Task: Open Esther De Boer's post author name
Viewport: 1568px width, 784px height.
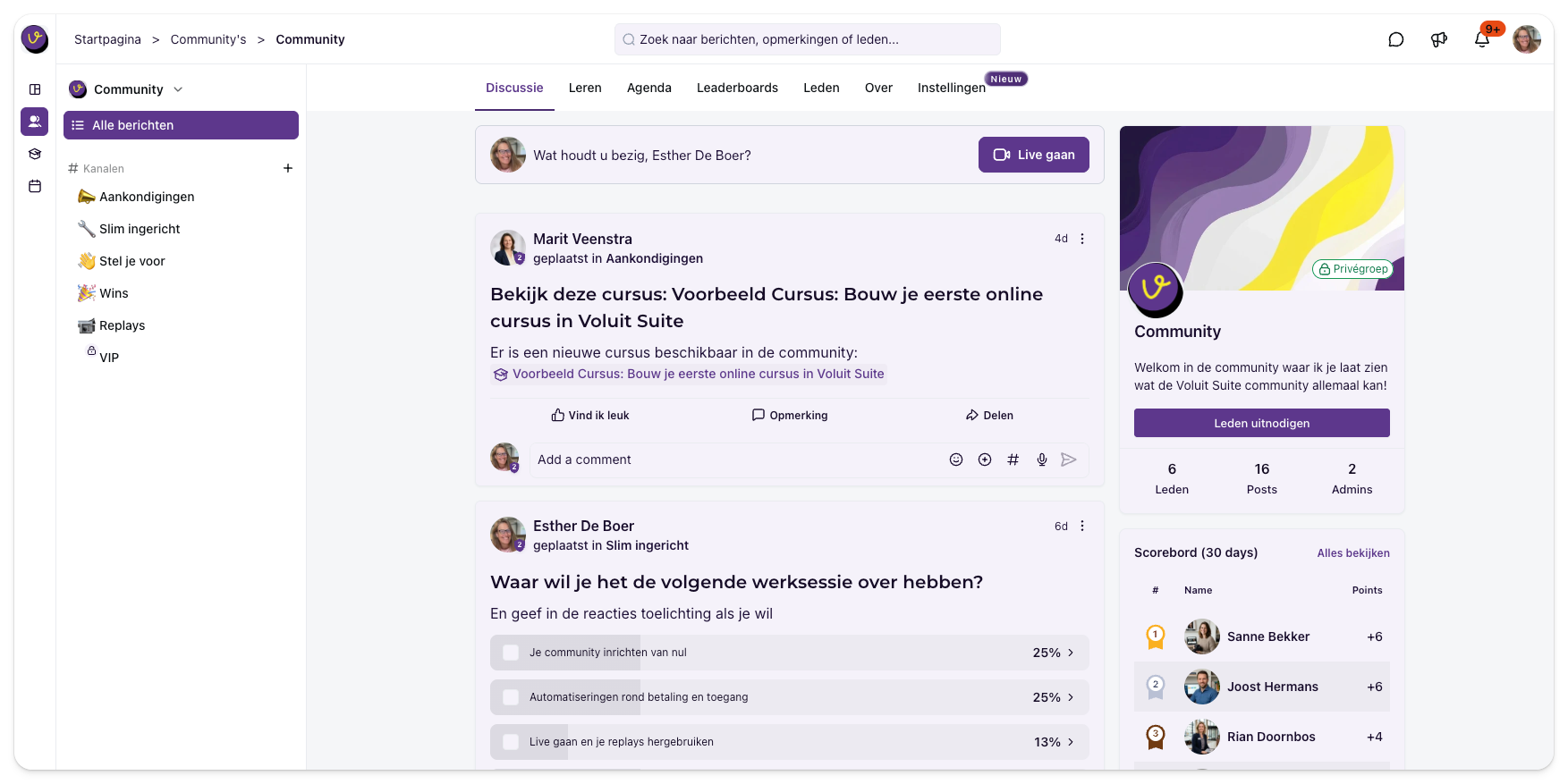Action: [x=583, y=526]
